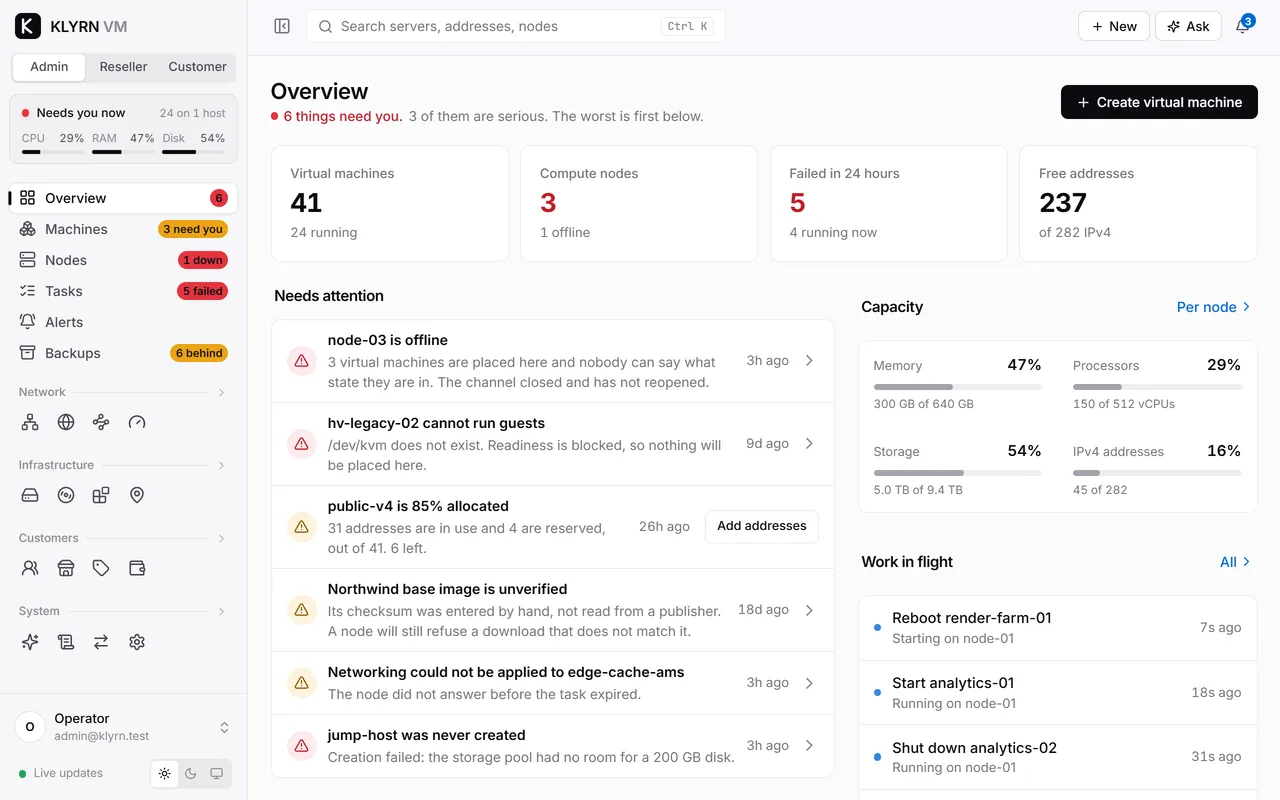The image size is (1280, 800).
Task: Click the storefront icon under Customers
Action: [x=66, y=568]
